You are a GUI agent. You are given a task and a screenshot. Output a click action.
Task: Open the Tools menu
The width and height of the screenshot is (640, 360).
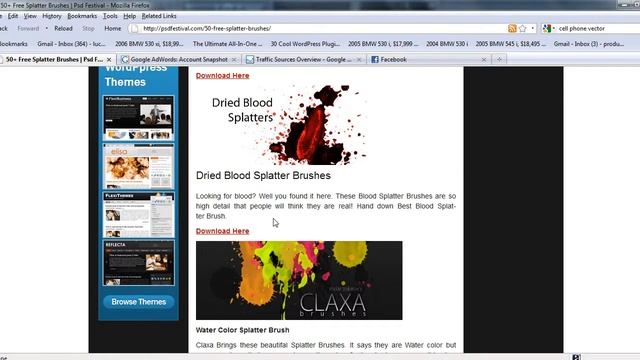click(x=110, y=16)
